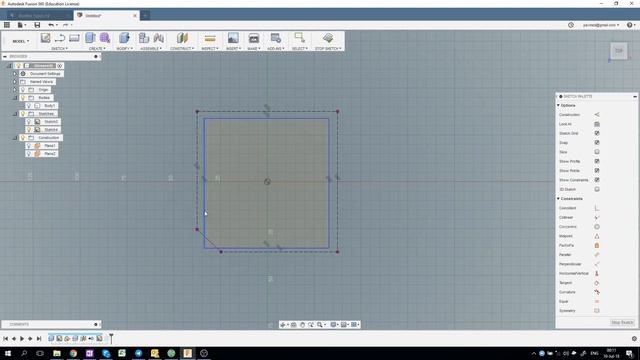The width and height of the screenshot is (640, 360).
Task: Click the Offset Plane icon above Construct
Action: 182,38
